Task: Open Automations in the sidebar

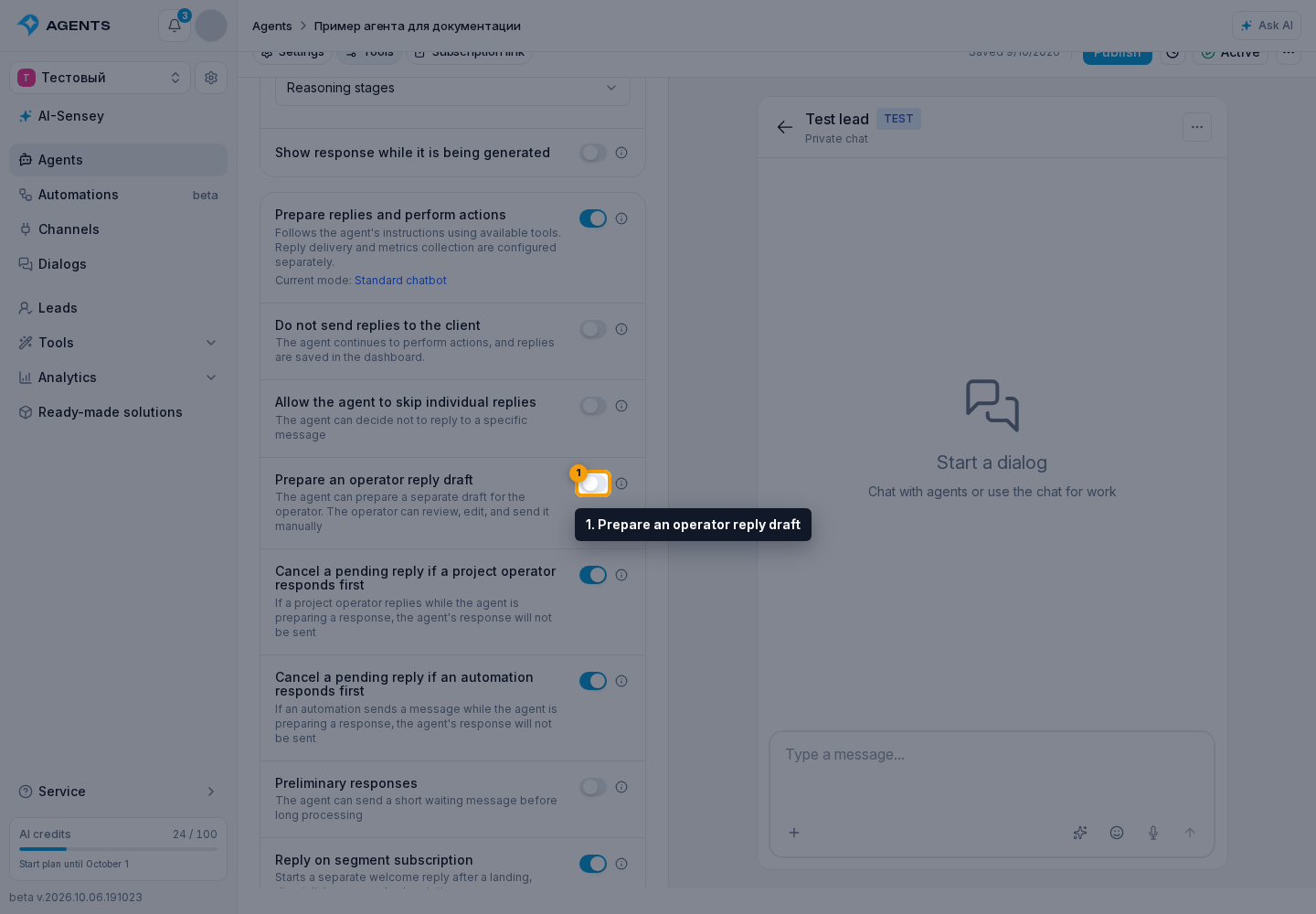Action: (119, 195)
